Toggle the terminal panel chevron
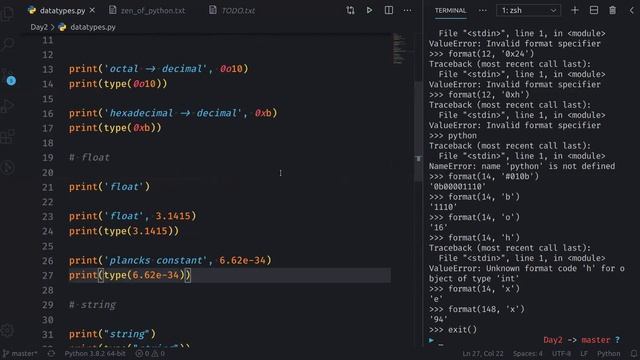 631,10
